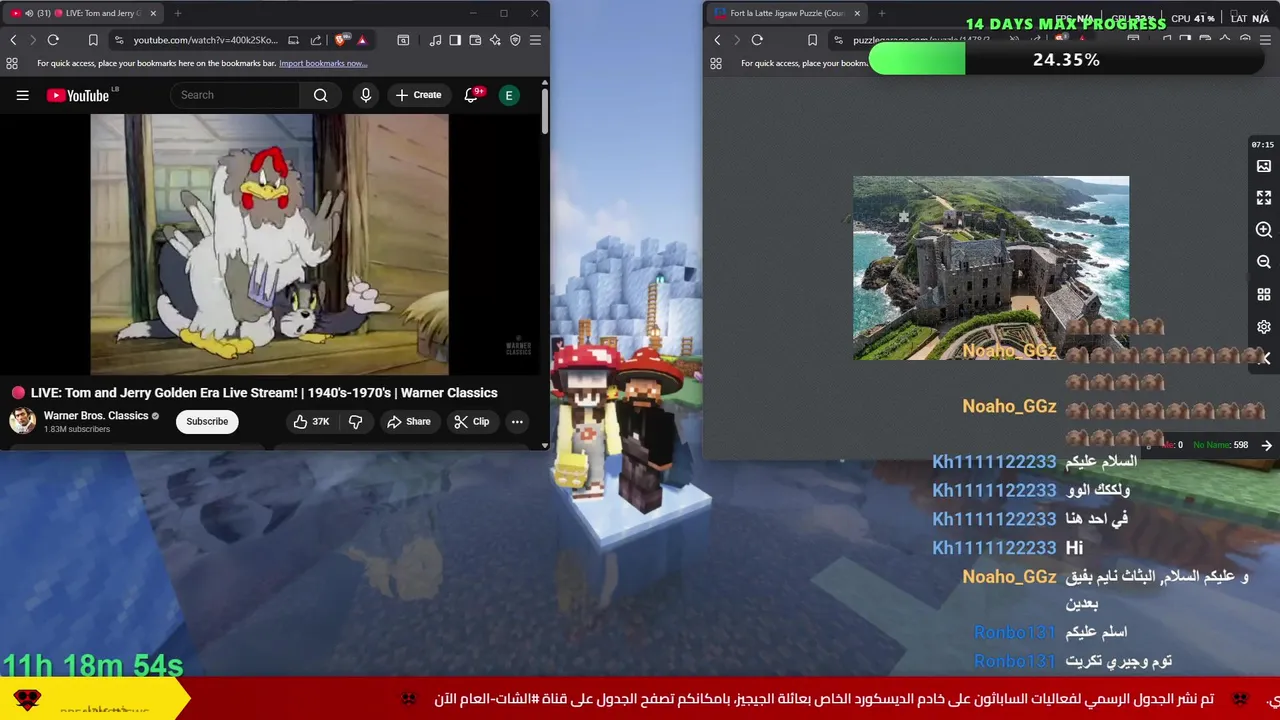Open new tab in puzzle window

click(882, 13)
